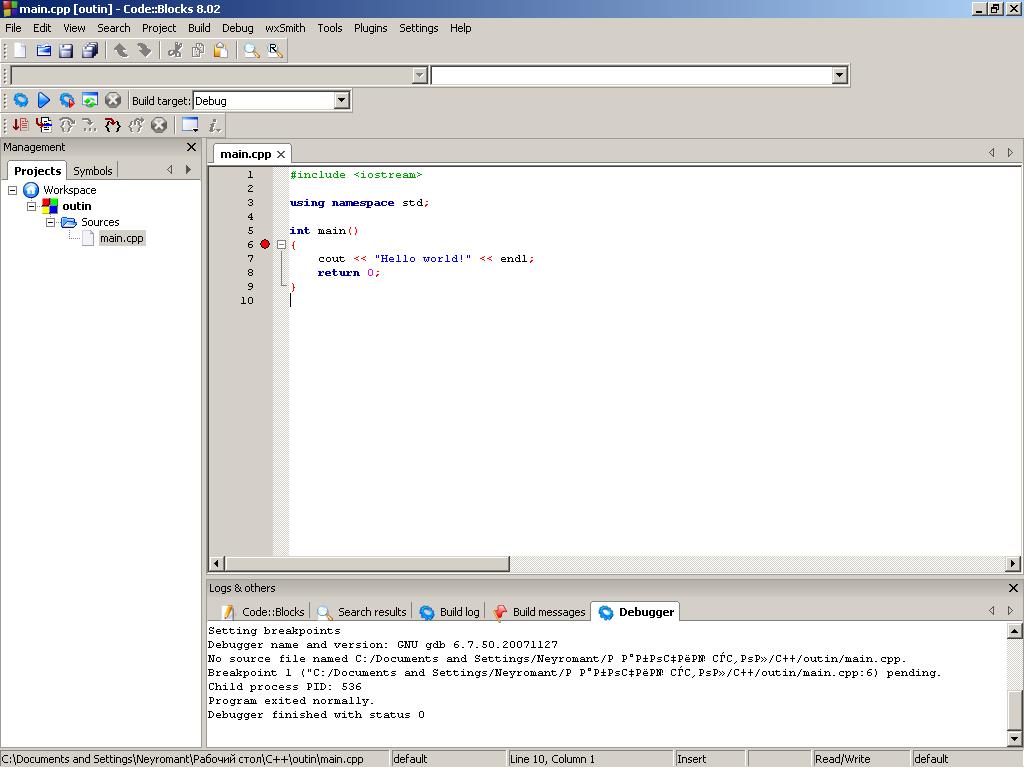This screenshot has height=768, width=1024.
Task: Click the New file icon
Action: 20,51
